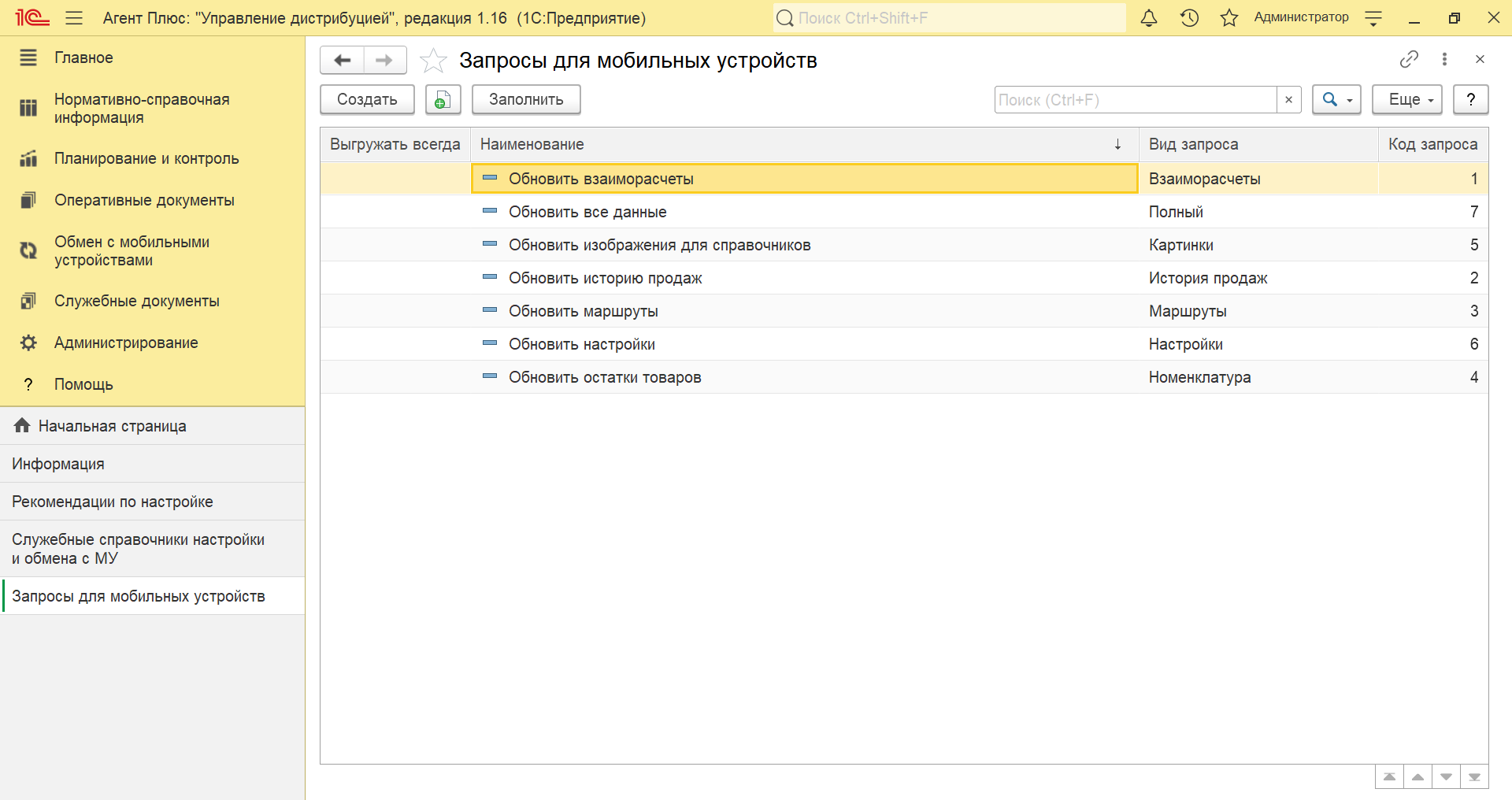Open the history clock icon
The image size is (1512, 800).
pyautogui.click(x=1189, y=18)
